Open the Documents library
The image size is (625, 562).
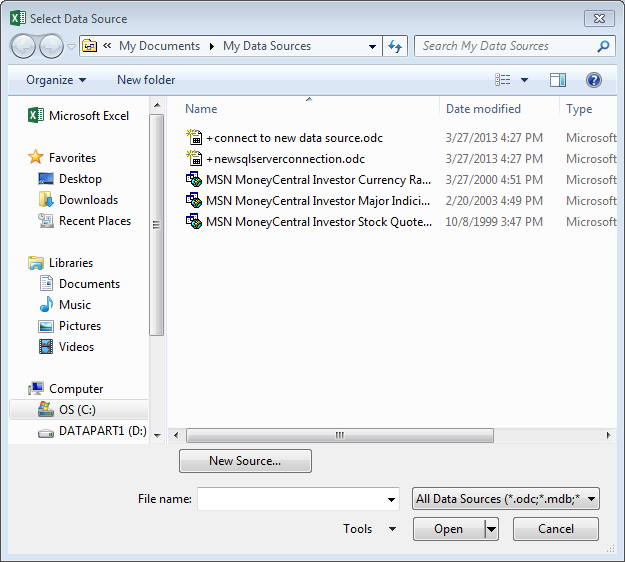tap(80, 284)
